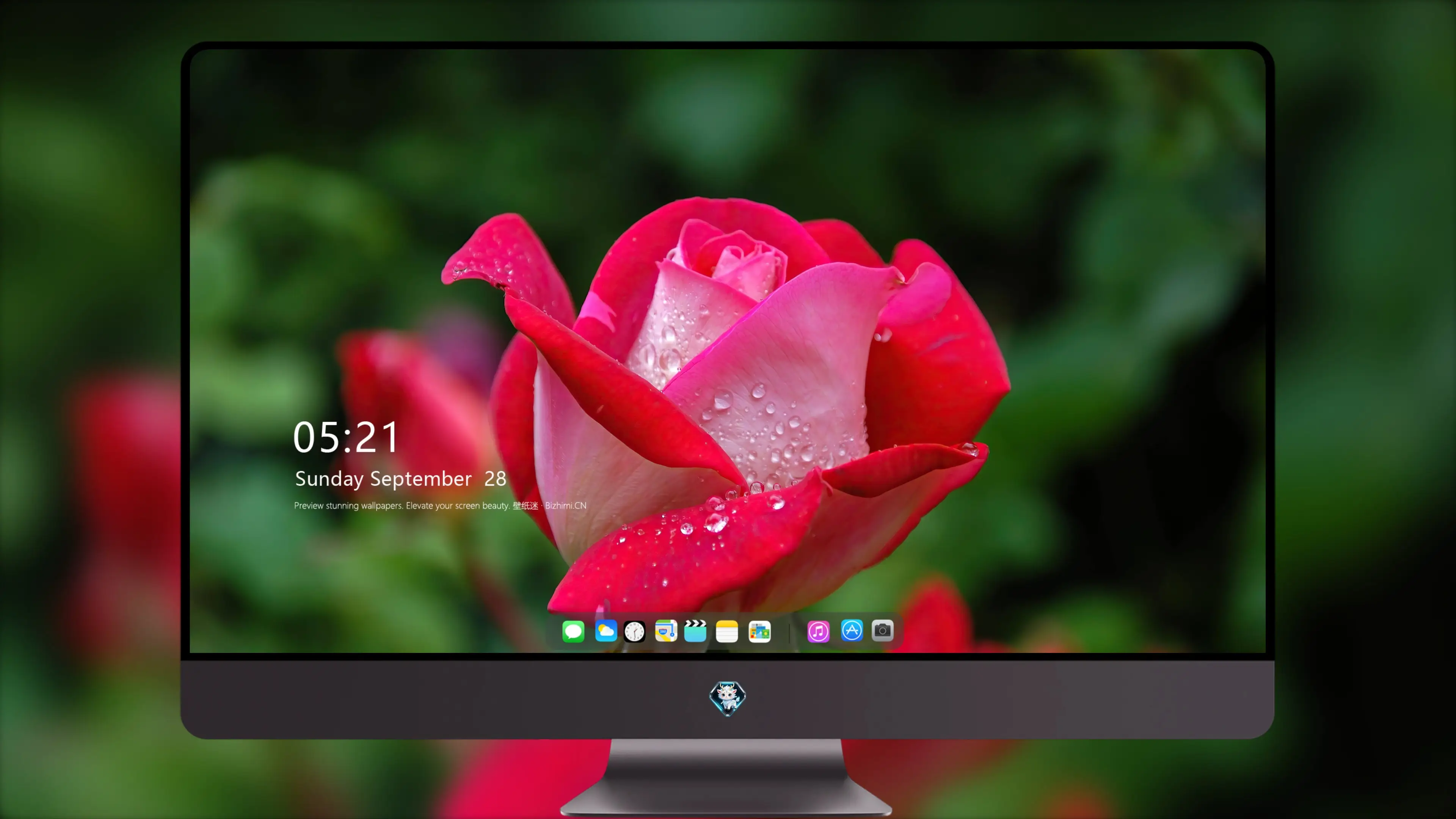Click the Bizhimi.CN text
The width and height of the screenshot is (1456, 819).
point(566,505)
